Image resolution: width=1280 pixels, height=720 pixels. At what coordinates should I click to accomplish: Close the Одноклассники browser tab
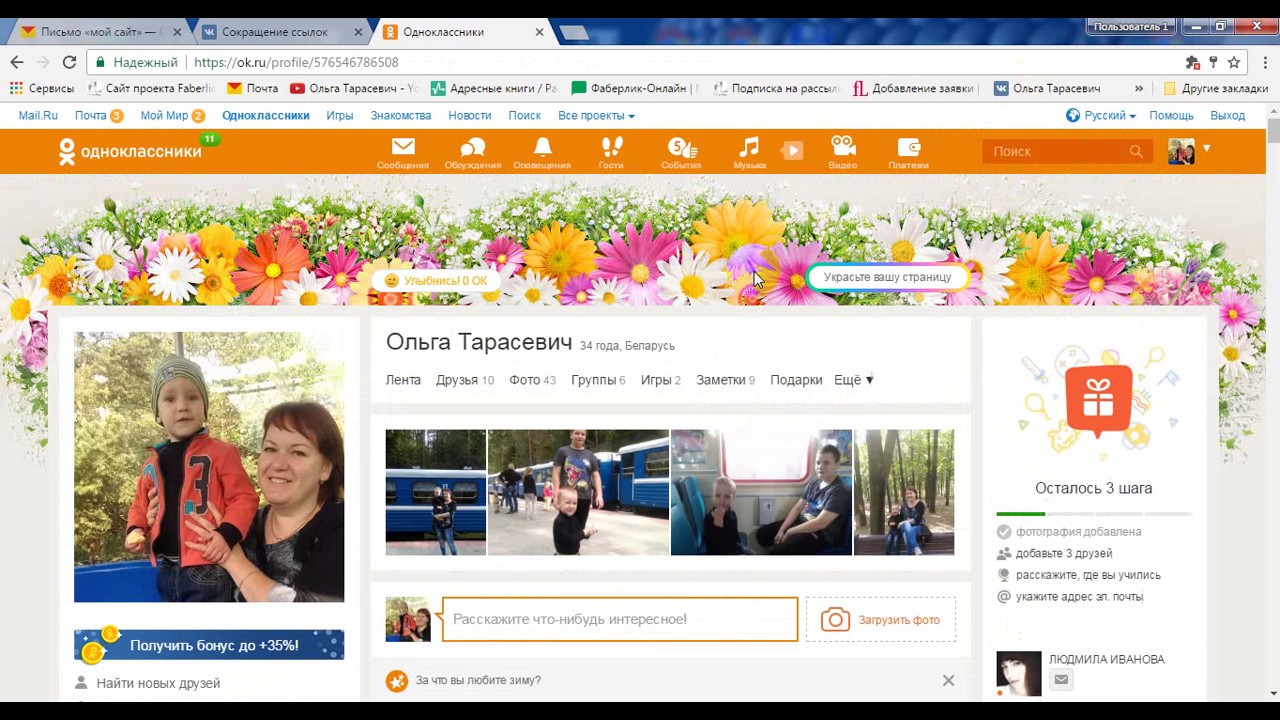pos(539,32)
